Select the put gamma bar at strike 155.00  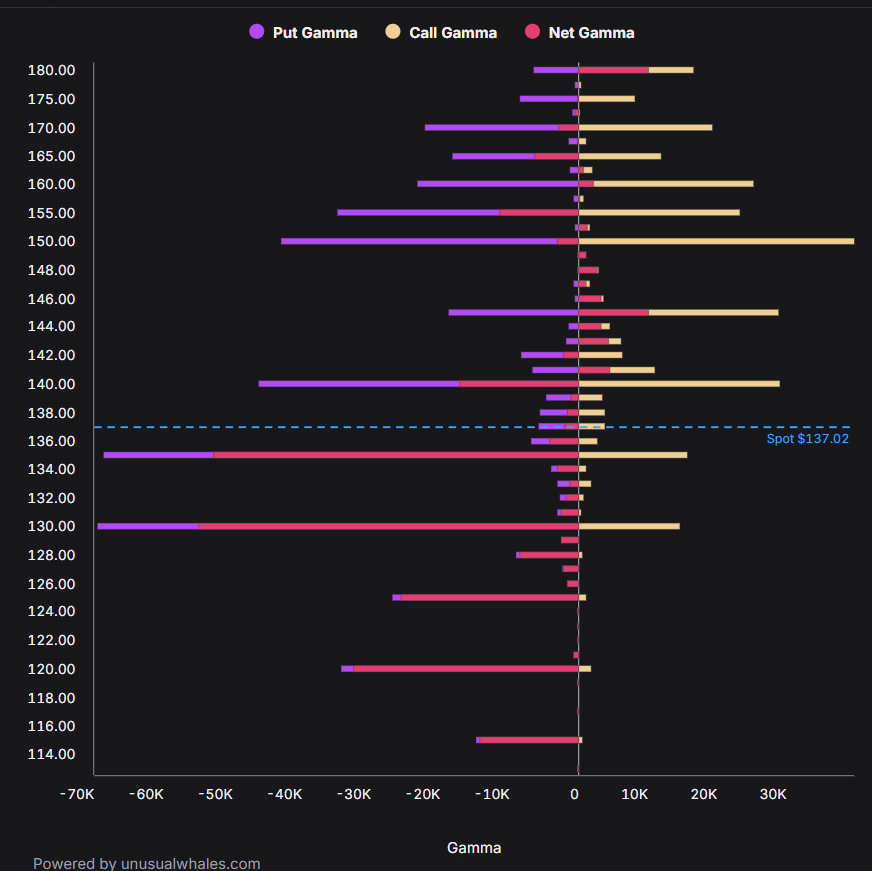click(419, 212)
